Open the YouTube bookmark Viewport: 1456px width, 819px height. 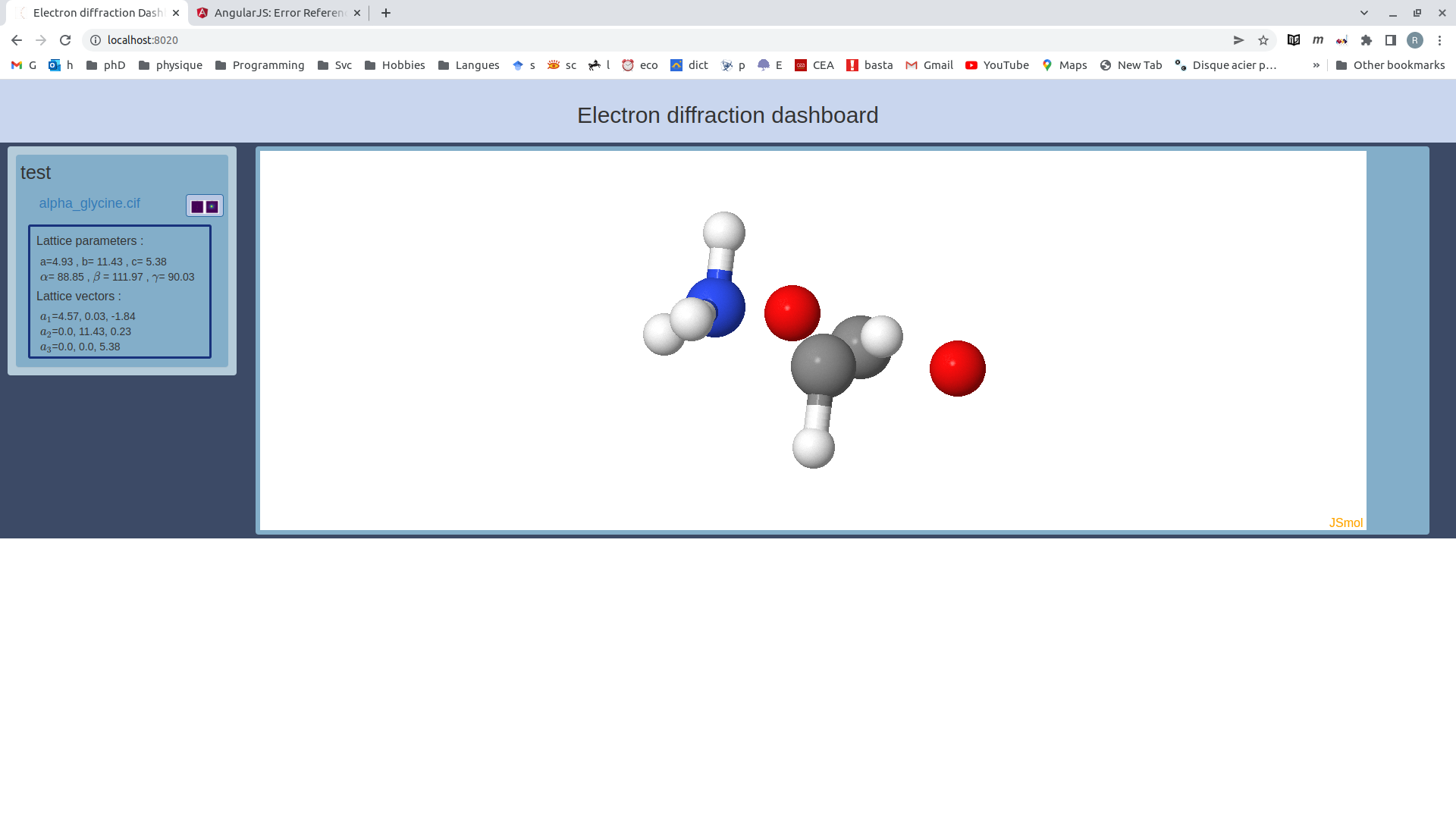pos(996,65)
